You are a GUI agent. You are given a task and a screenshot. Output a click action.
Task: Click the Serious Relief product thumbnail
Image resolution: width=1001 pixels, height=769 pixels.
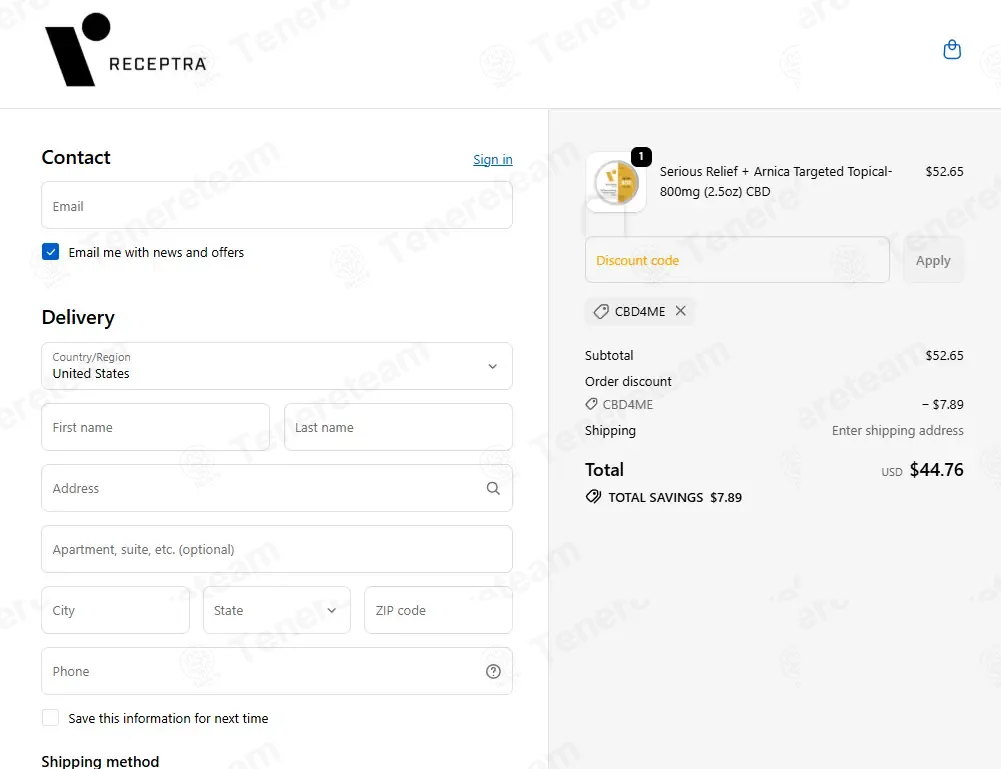click(x=615, y=183)
